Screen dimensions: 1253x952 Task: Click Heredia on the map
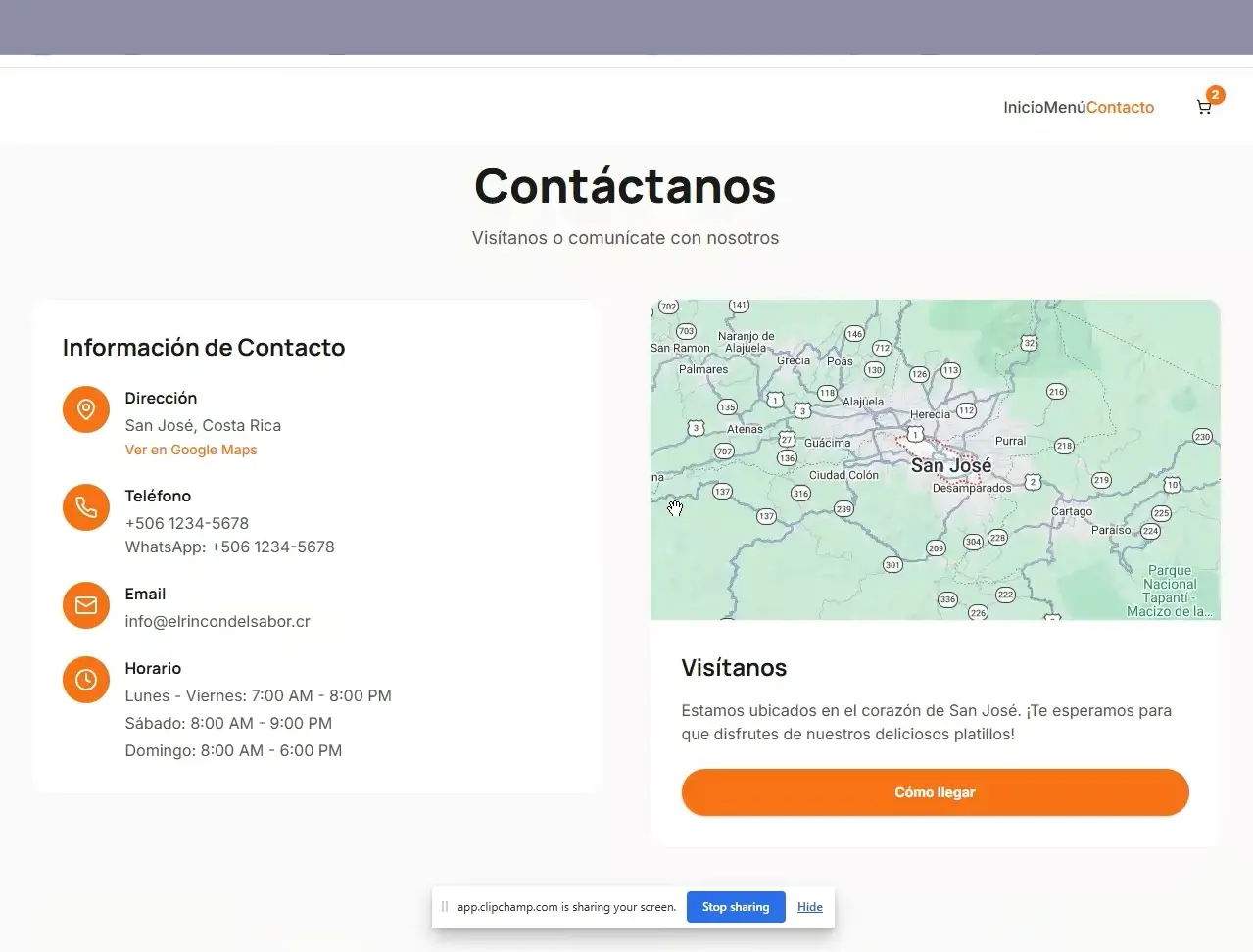click(x=930, y=414)
